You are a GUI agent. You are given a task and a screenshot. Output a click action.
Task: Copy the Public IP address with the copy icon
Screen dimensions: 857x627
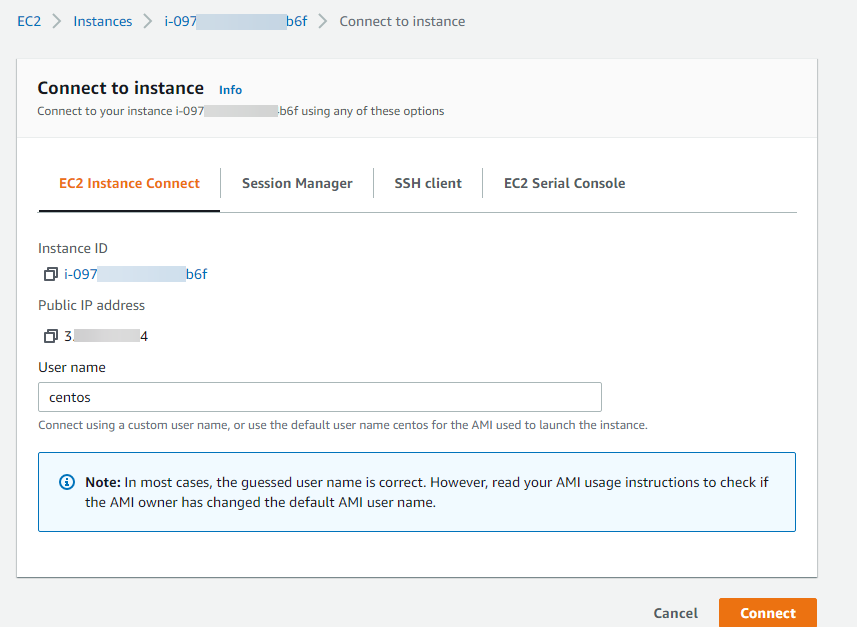coord(51,336)
